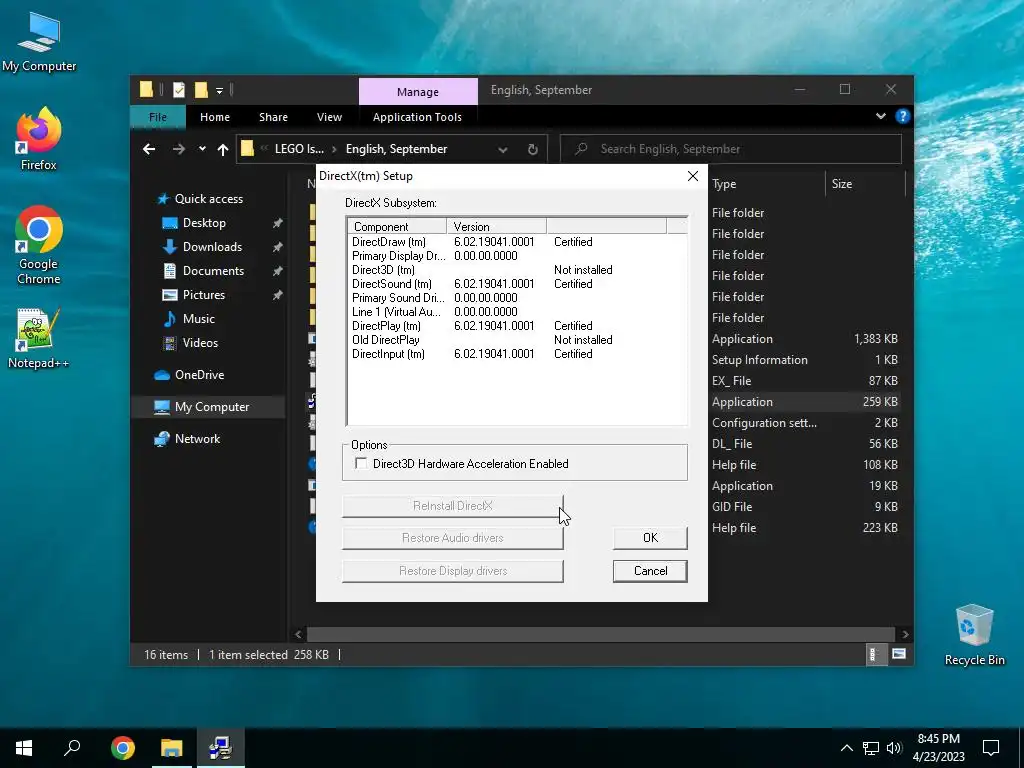Image resolution: width=1024 pixels, height=768 pixels.
Task: Open the Recycle Bin on desktop
Action: pyautogui.click(x=974, y=635)
